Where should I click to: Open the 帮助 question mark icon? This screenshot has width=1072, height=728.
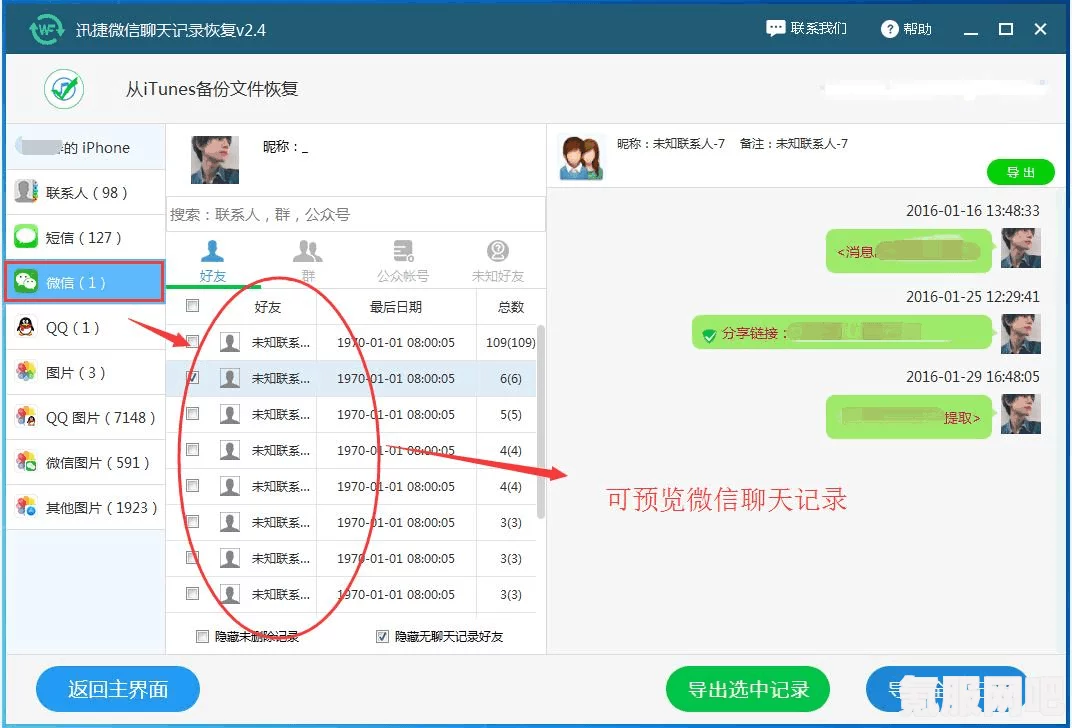pyautogui.click(x=889, y=29)
